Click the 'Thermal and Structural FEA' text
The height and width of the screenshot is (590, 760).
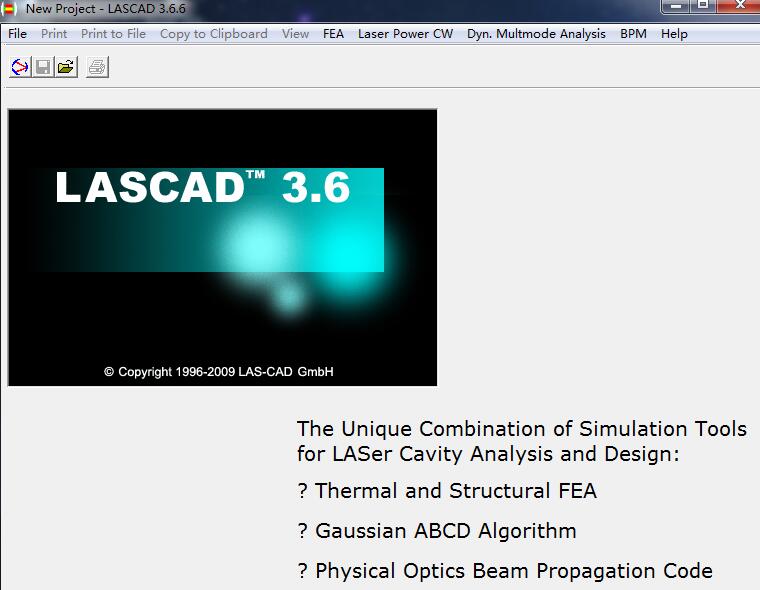456,491
